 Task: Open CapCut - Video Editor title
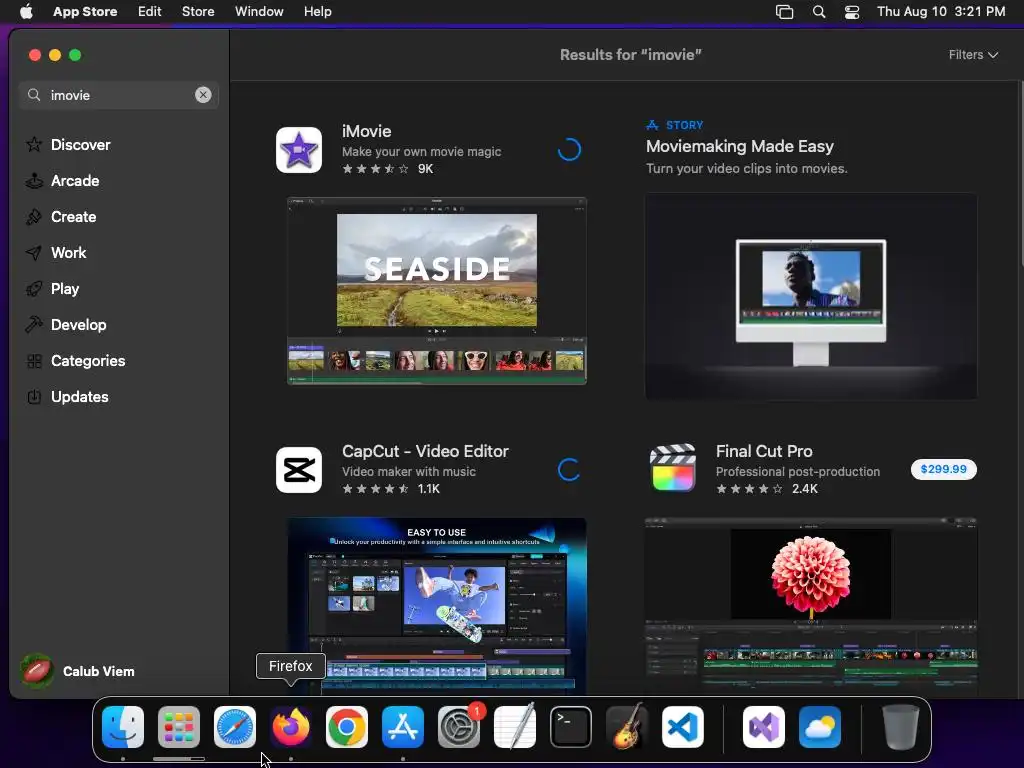[x=425, y=451]
